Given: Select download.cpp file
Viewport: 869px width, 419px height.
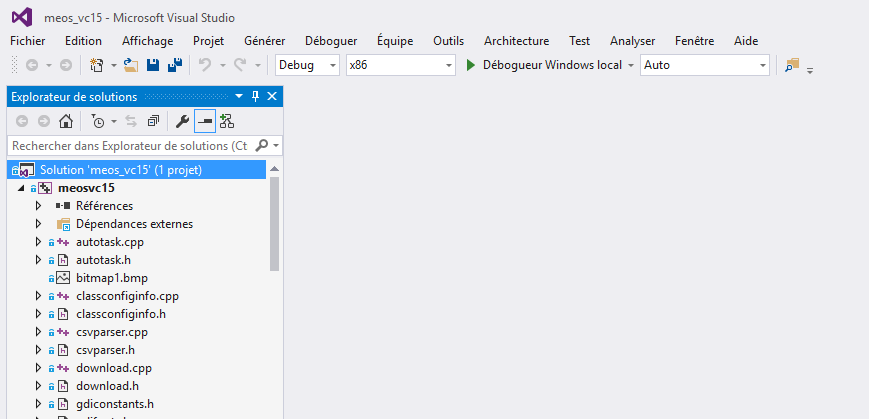Looking at the screenshot, I should click(114, 368).
